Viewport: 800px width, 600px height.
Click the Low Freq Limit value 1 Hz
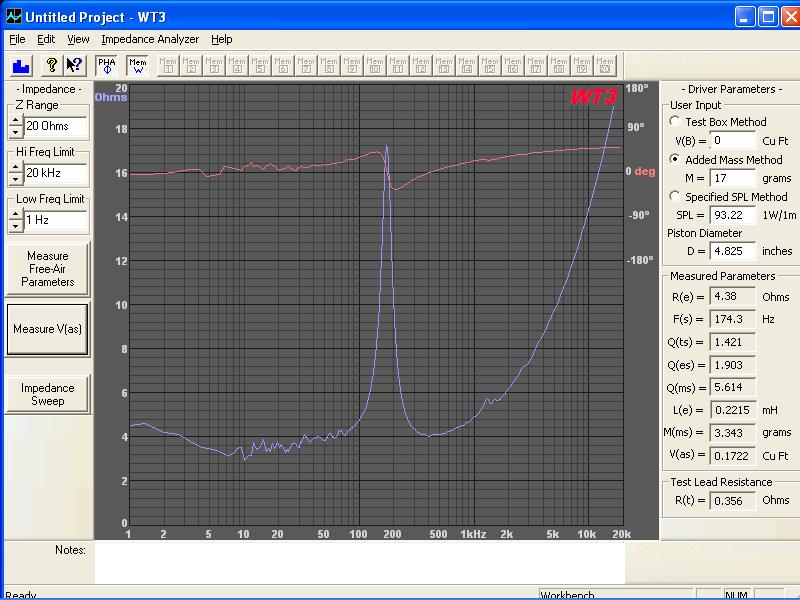[56, 220]
